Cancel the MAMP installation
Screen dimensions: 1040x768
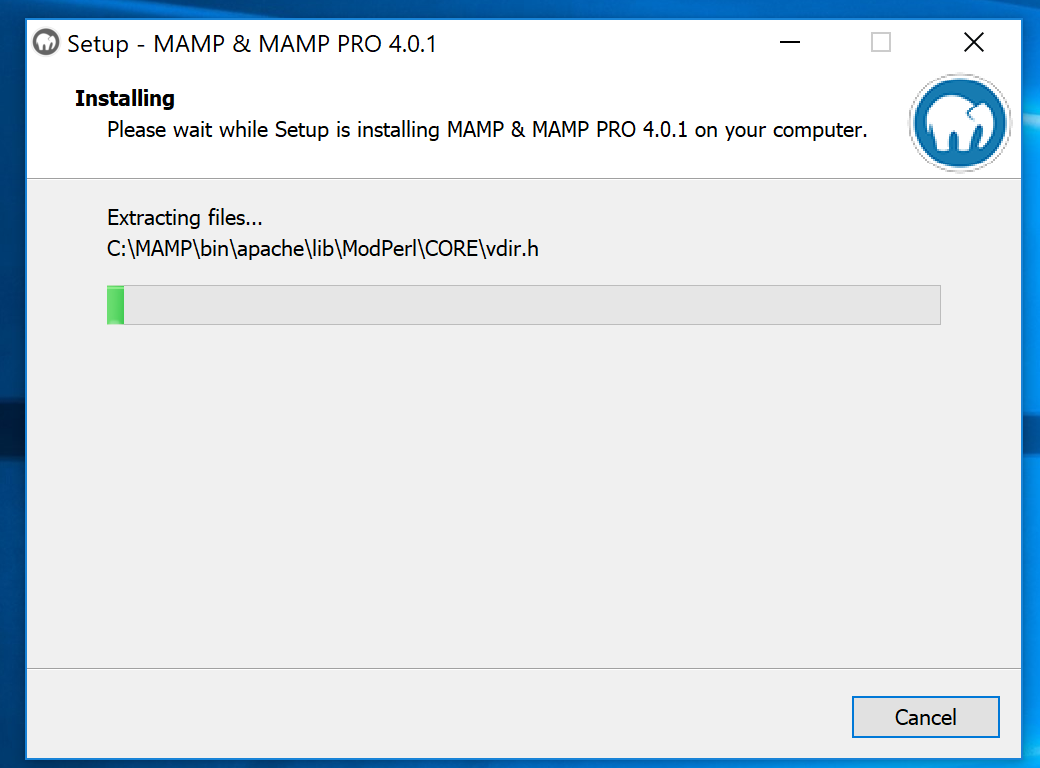click(x=925, y=717)
